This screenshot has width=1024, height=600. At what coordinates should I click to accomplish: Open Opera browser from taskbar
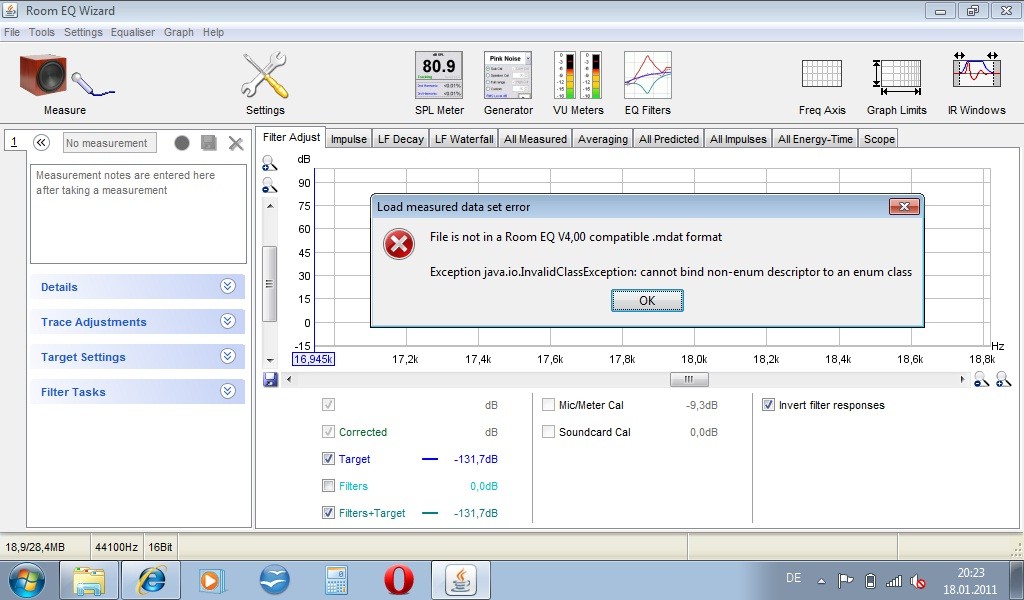point(398,580)
